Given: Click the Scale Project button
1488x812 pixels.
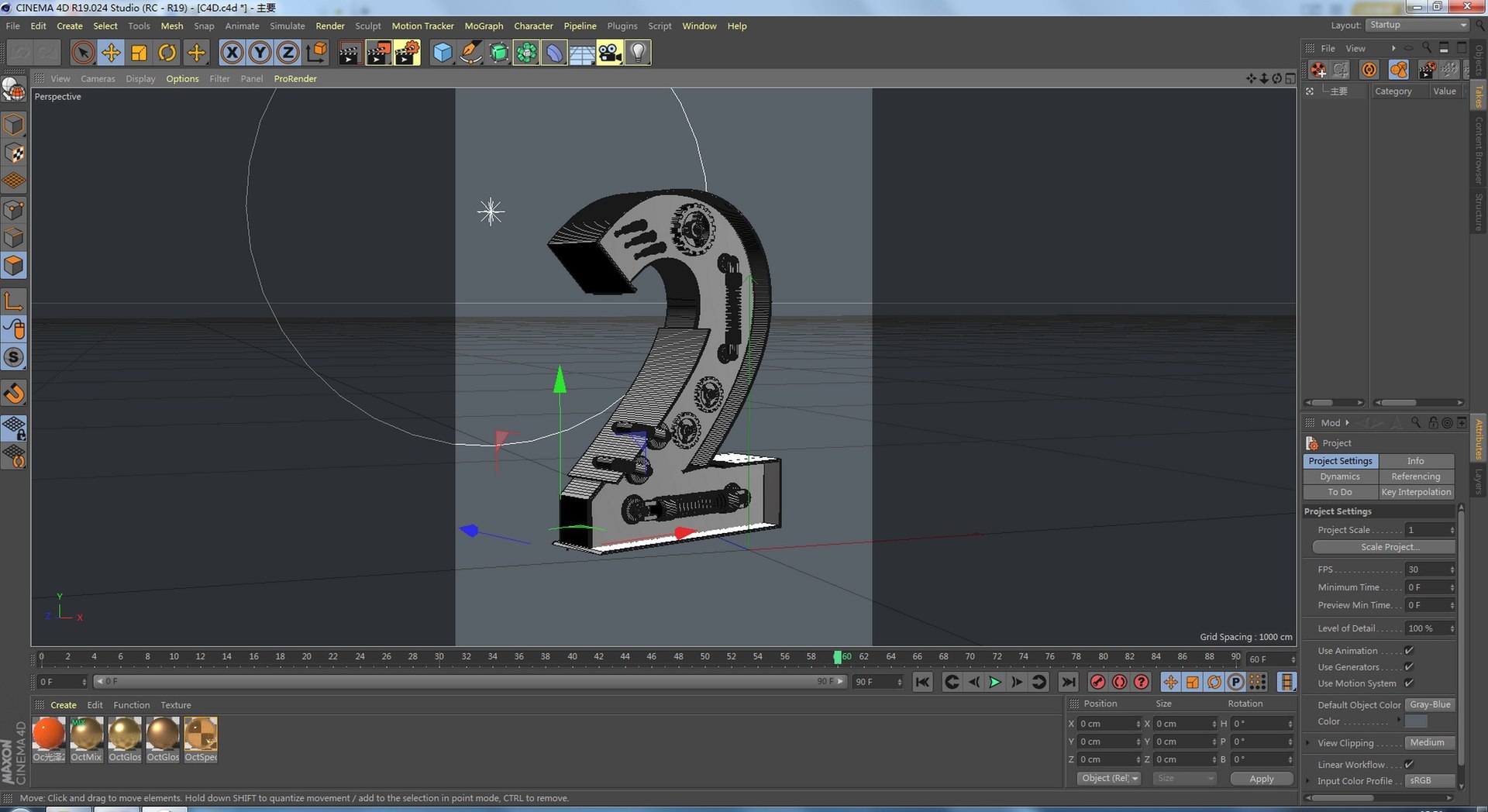Looking at the screenshot, I should click(x=1384, y=547).
